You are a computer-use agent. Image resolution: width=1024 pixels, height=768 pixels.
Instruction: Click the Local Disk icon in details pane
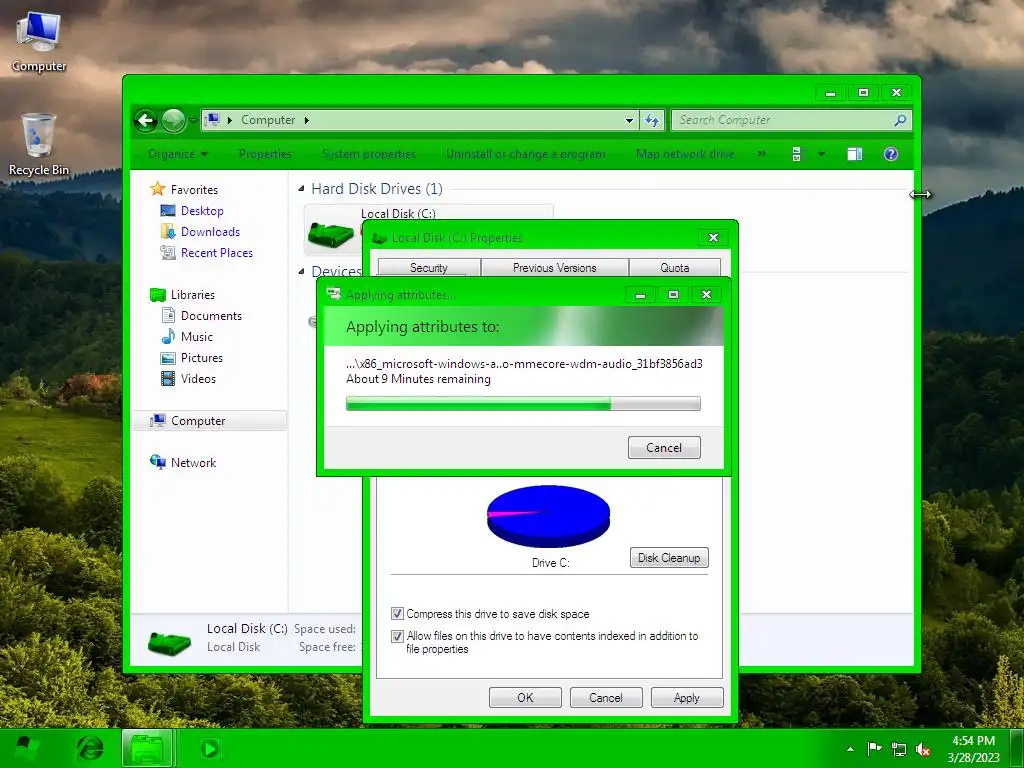169,643
